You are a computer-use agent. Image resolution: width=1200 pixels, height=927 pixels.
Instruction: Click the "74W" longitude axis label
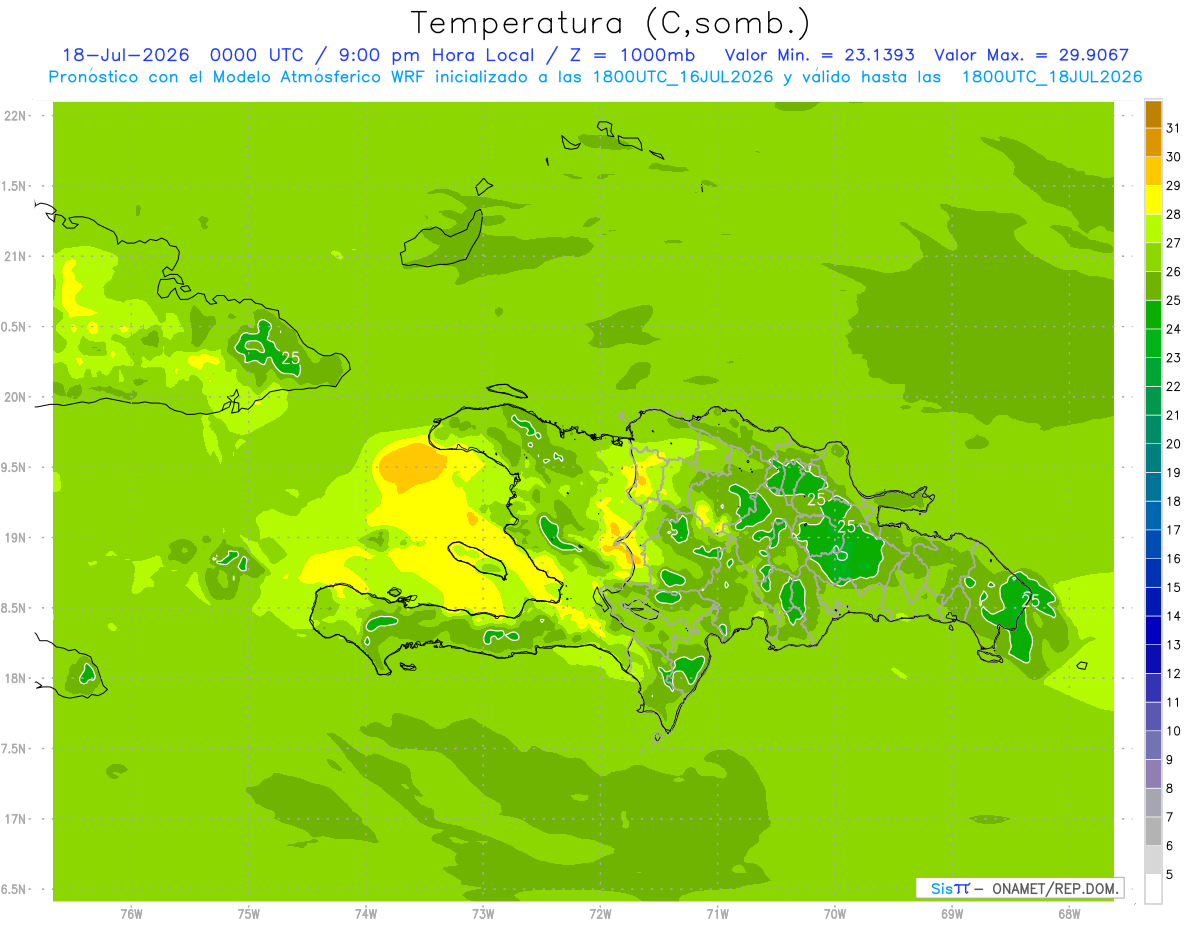pos(366,913)
